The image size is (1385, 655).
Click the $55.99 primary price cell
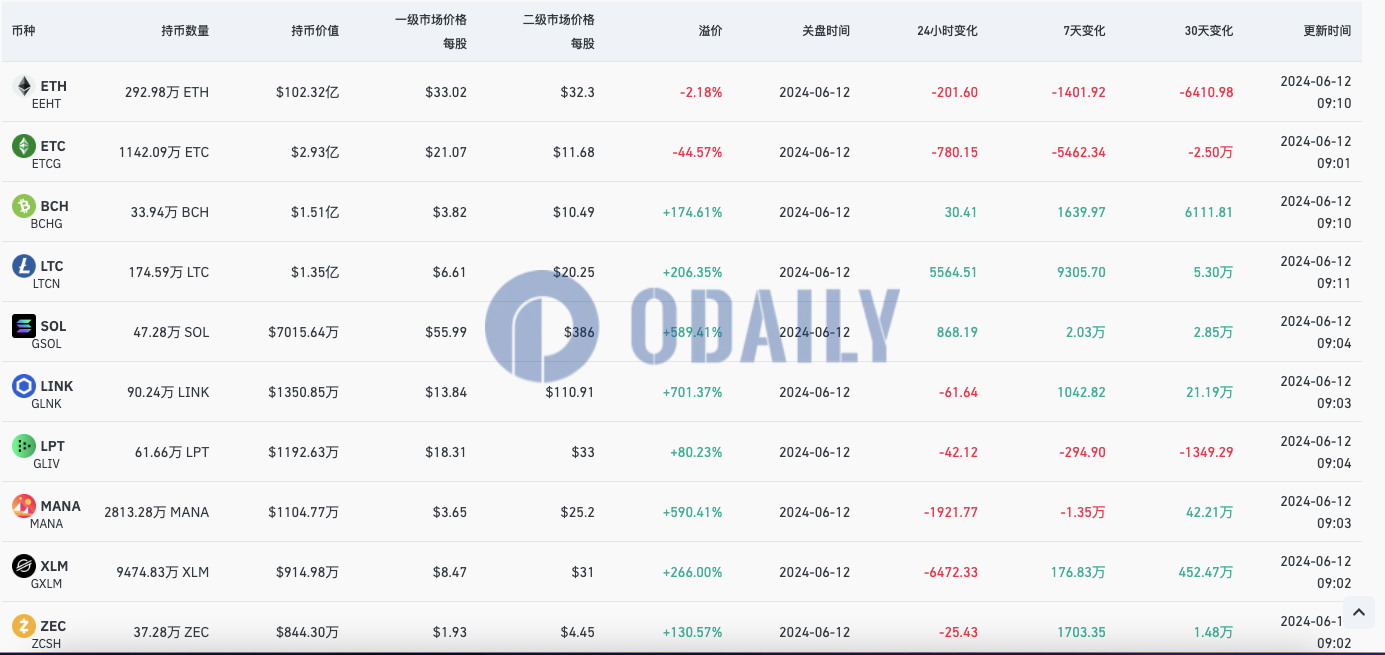[x=445, y=332]
